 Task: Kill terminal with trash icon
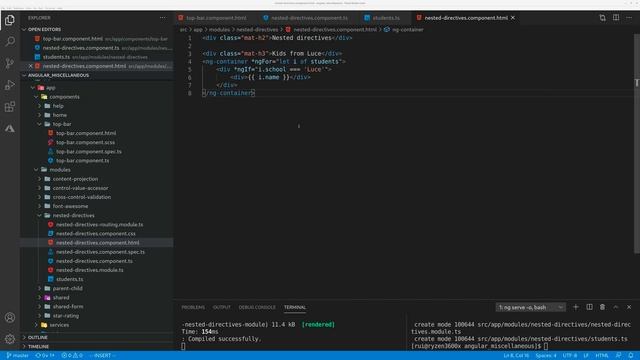[x=602, y=307]
